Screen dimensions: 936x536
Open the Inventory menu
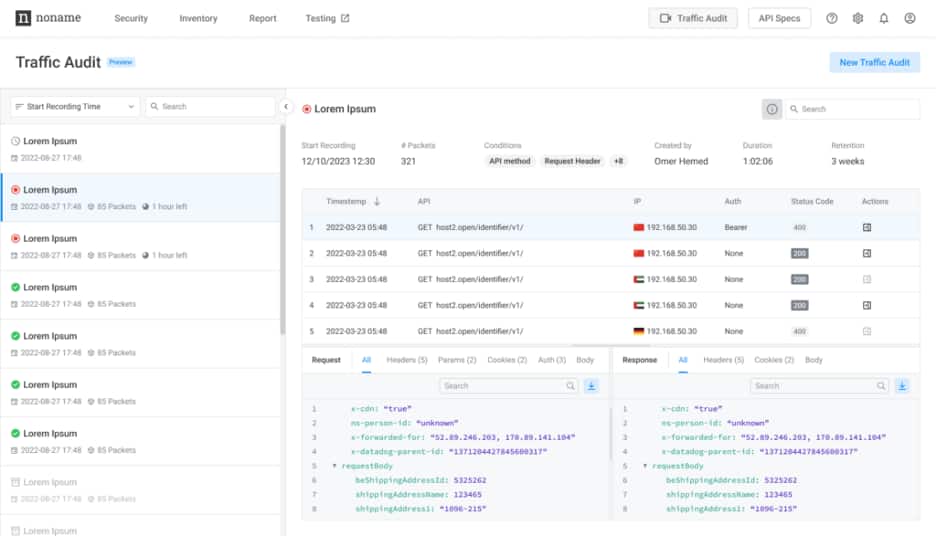click(198, 18)
